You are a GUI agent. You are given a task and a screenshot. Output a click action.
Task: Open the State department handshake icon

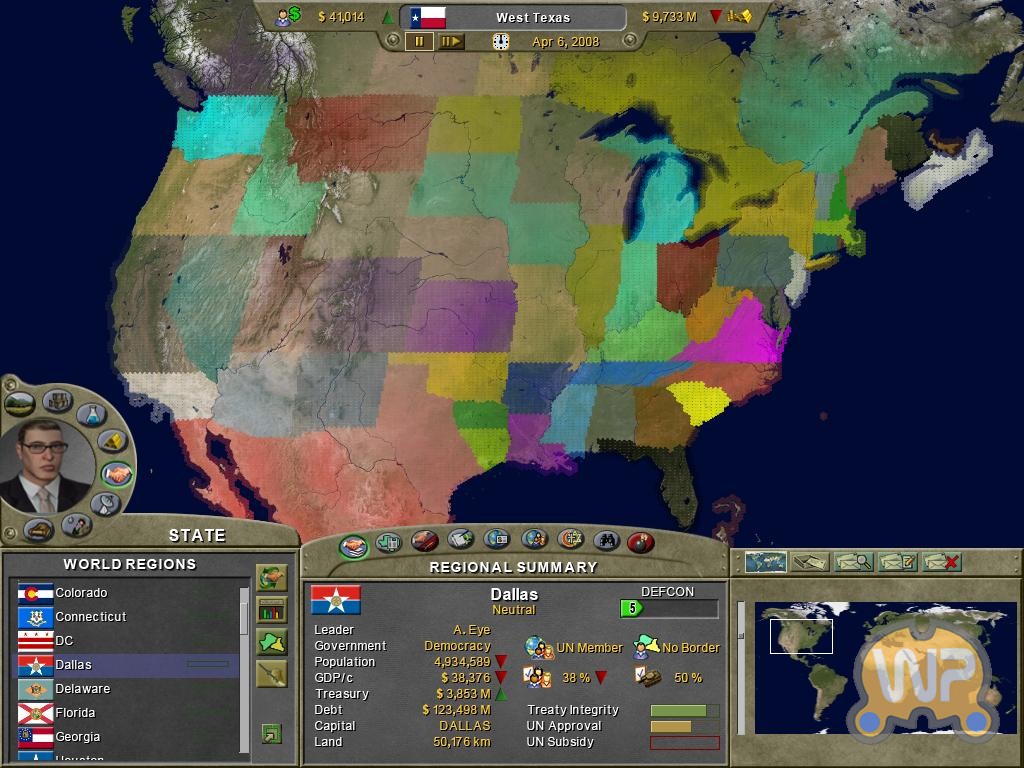(x=117, y=474)
